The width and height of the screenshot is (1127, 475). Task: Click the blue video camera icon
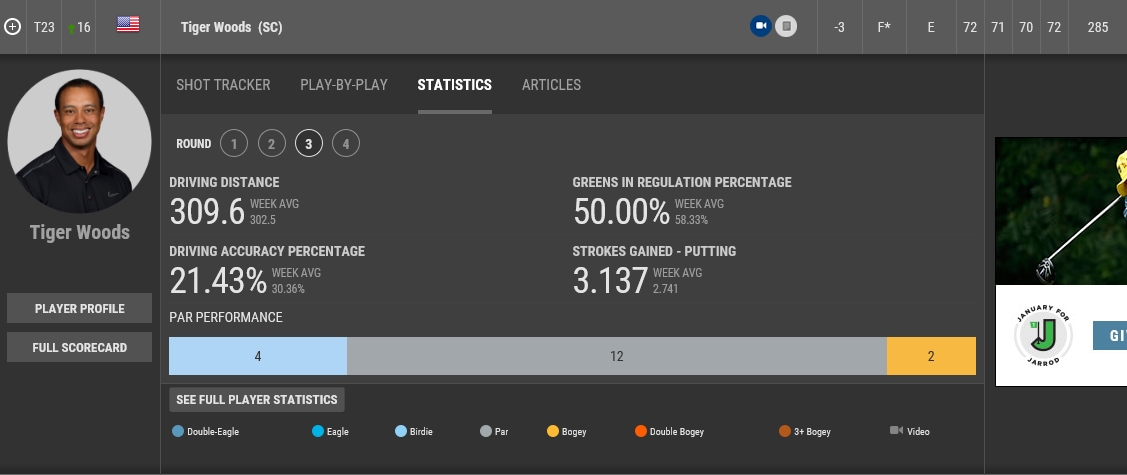point(761,27)
